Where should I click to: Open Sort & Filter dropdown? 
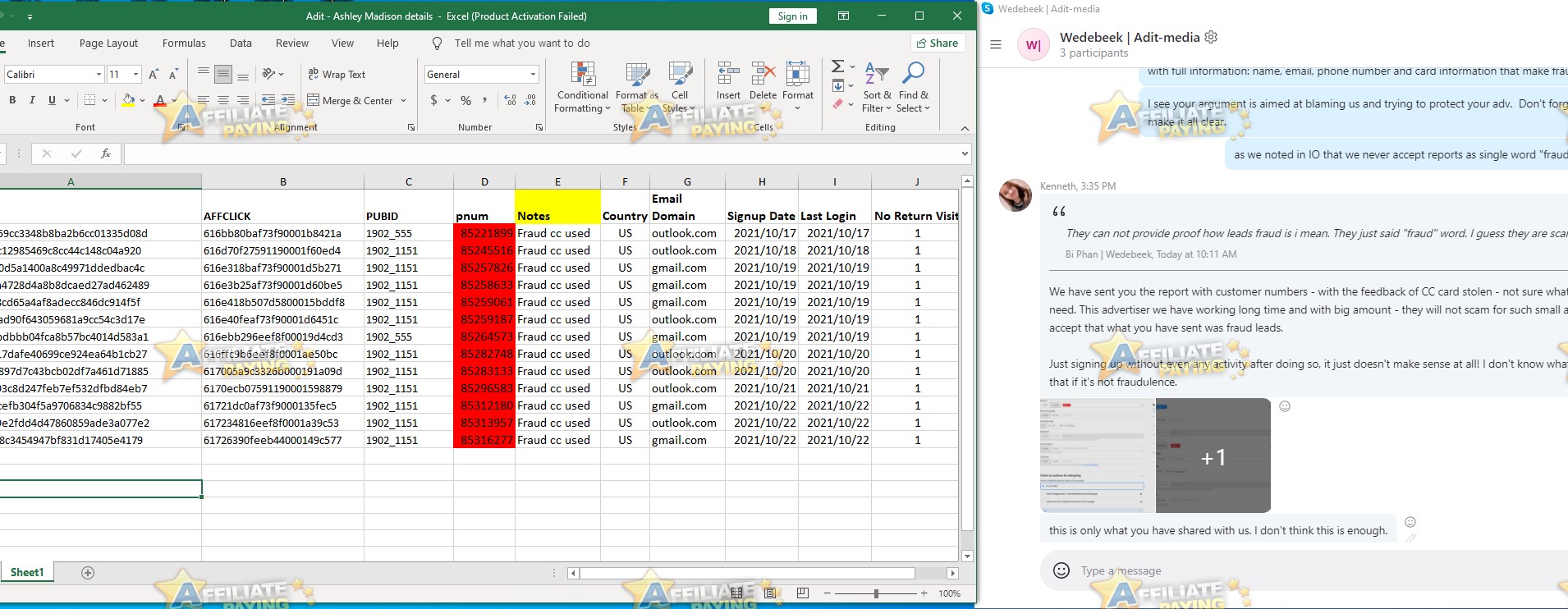point(877,87)
